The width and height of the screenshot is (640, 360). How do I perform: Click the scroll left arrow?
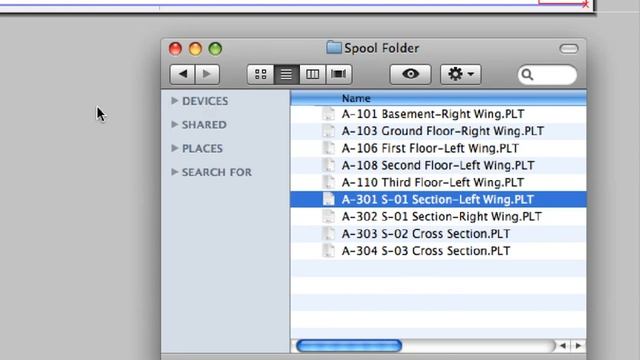coord(563,346)
